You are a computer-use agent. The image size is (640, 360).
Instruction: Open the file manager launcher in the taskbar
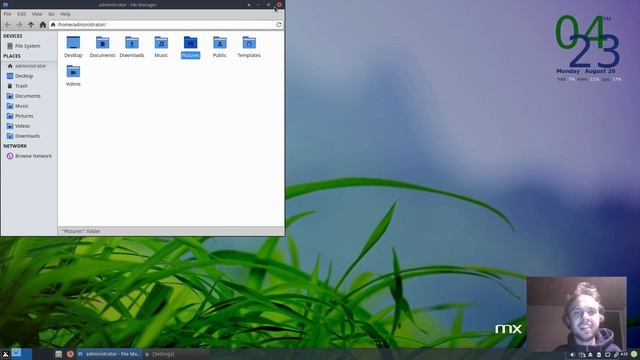(58, 354)
